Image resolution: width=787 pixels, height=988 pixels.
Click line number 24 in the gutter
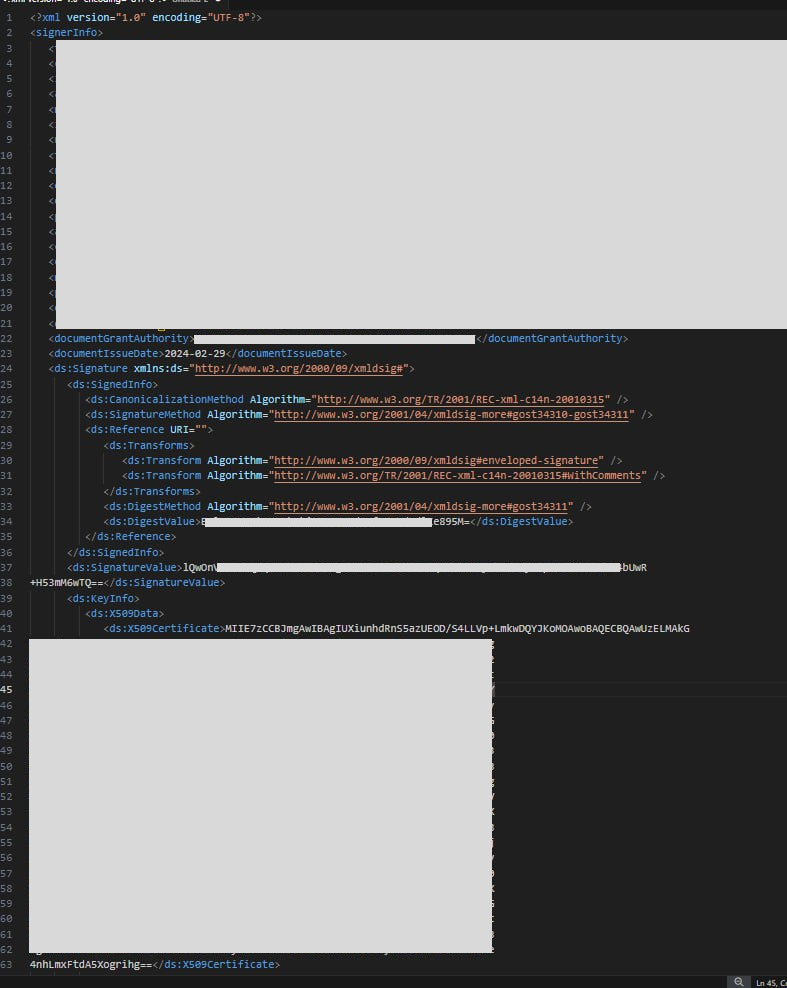pos(7,369)
